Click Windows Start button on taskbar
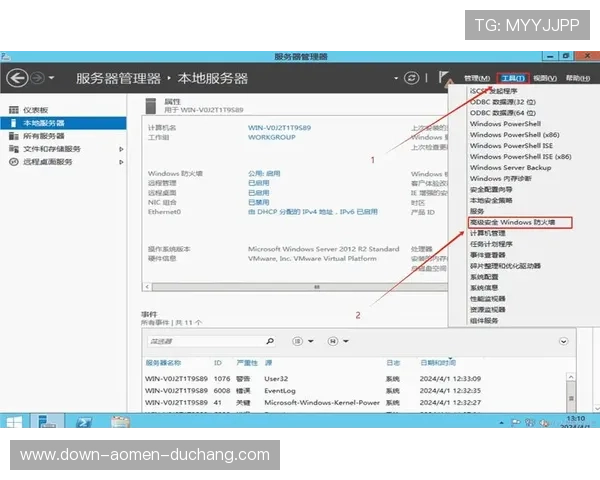The height and width of the screenshot is (480, 600). (14, 422)
